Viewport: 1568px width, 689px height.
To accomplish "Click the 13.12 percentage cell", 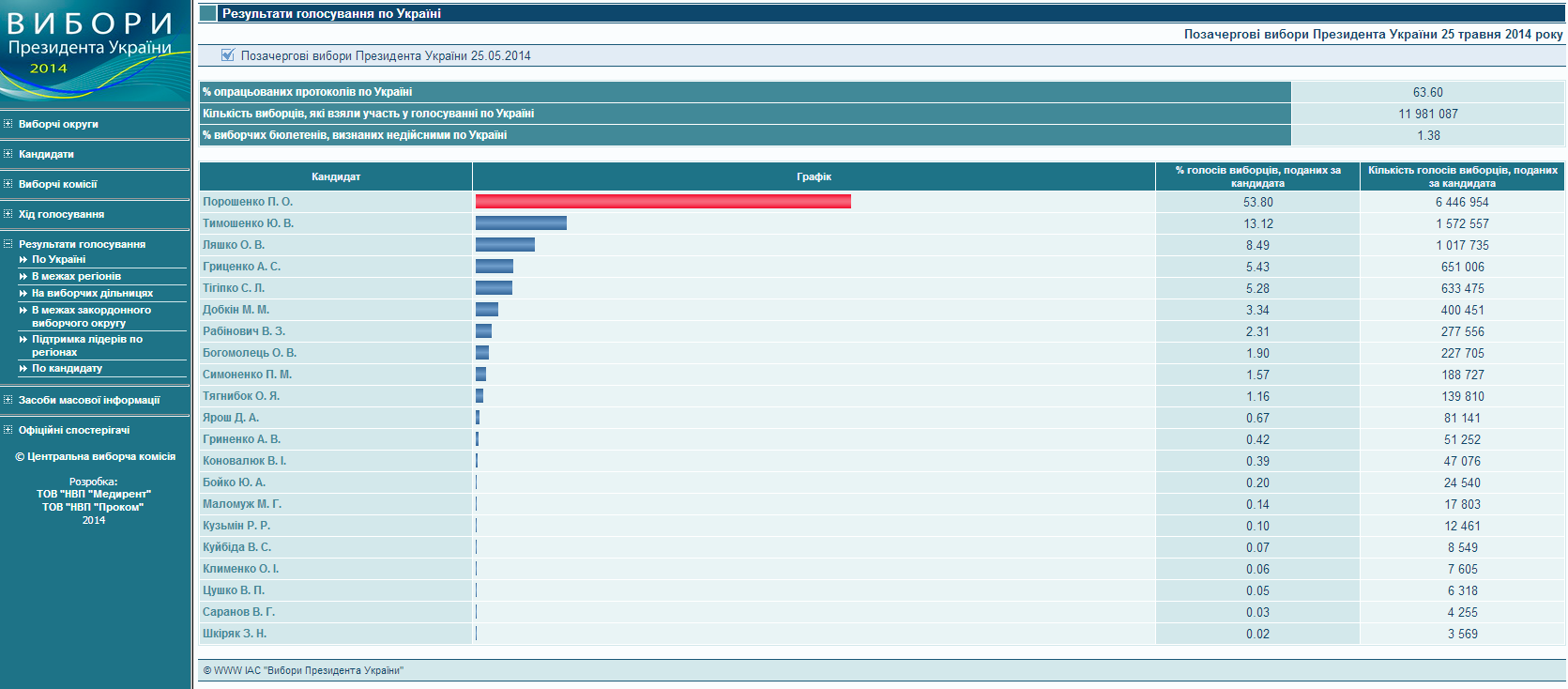I will [x=1257, y=223].
